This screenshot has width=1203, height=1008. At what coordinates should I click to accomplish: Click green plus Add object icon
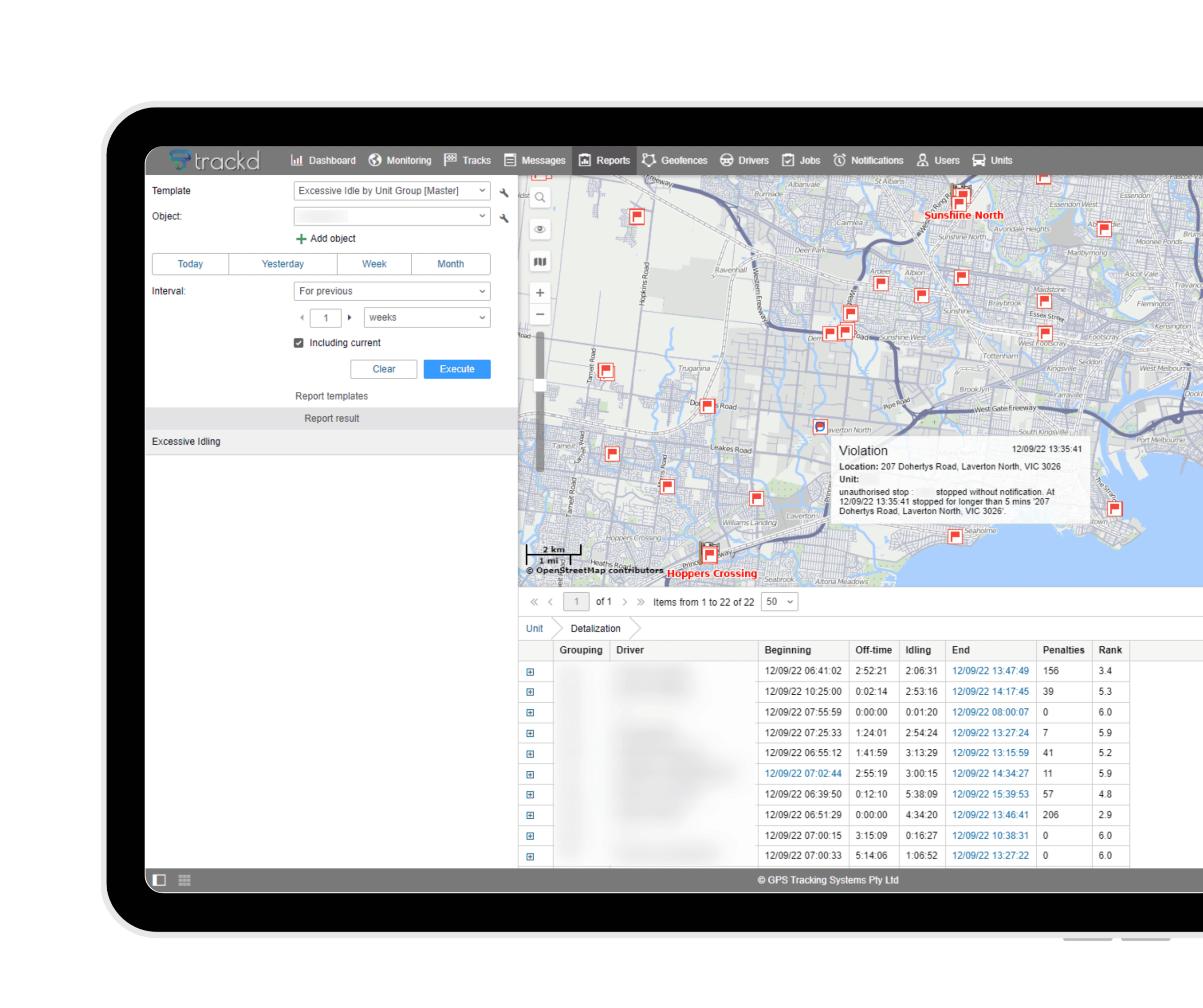(x=301, y=239)
